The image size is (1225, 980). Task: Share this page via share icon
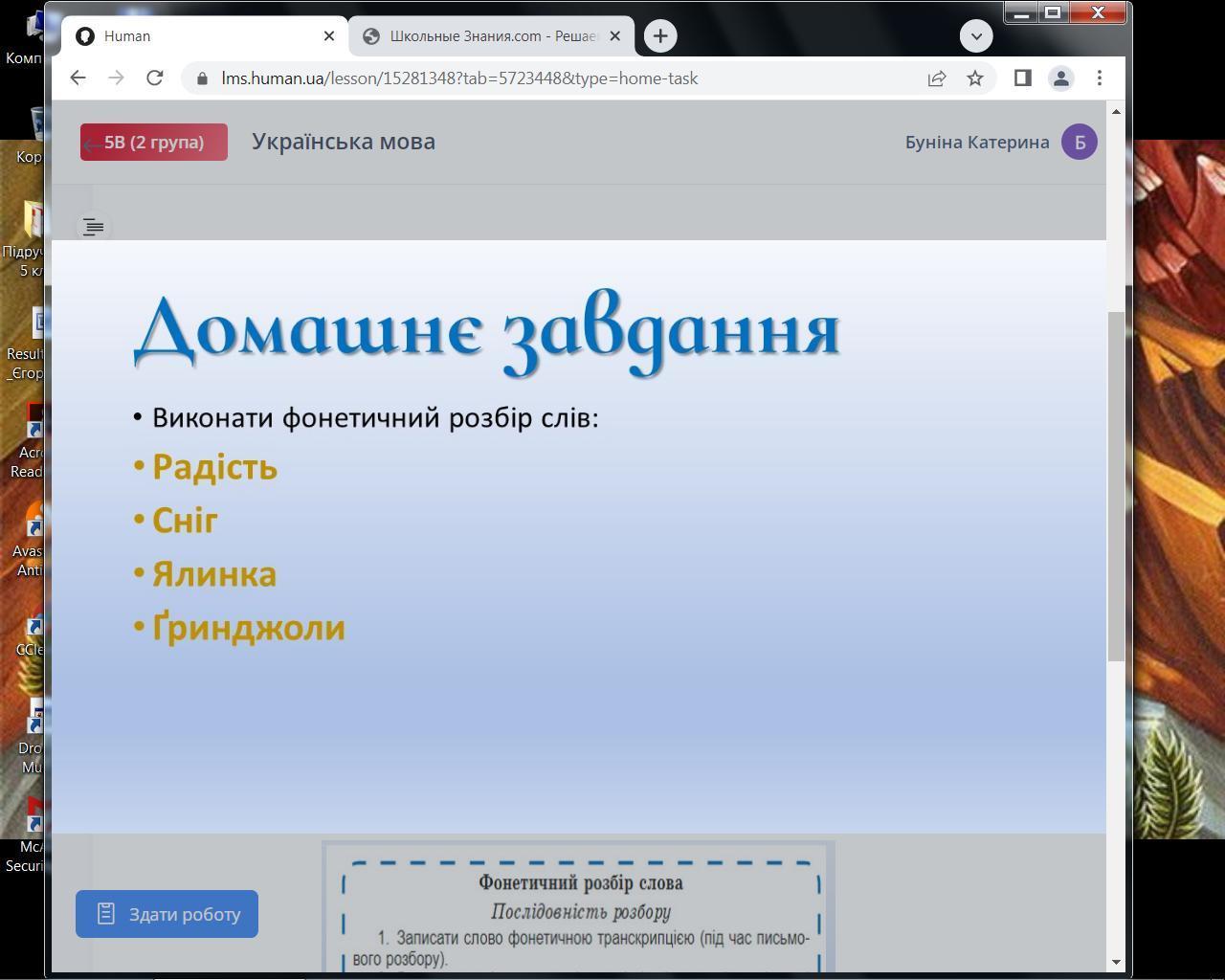point(937,78)
